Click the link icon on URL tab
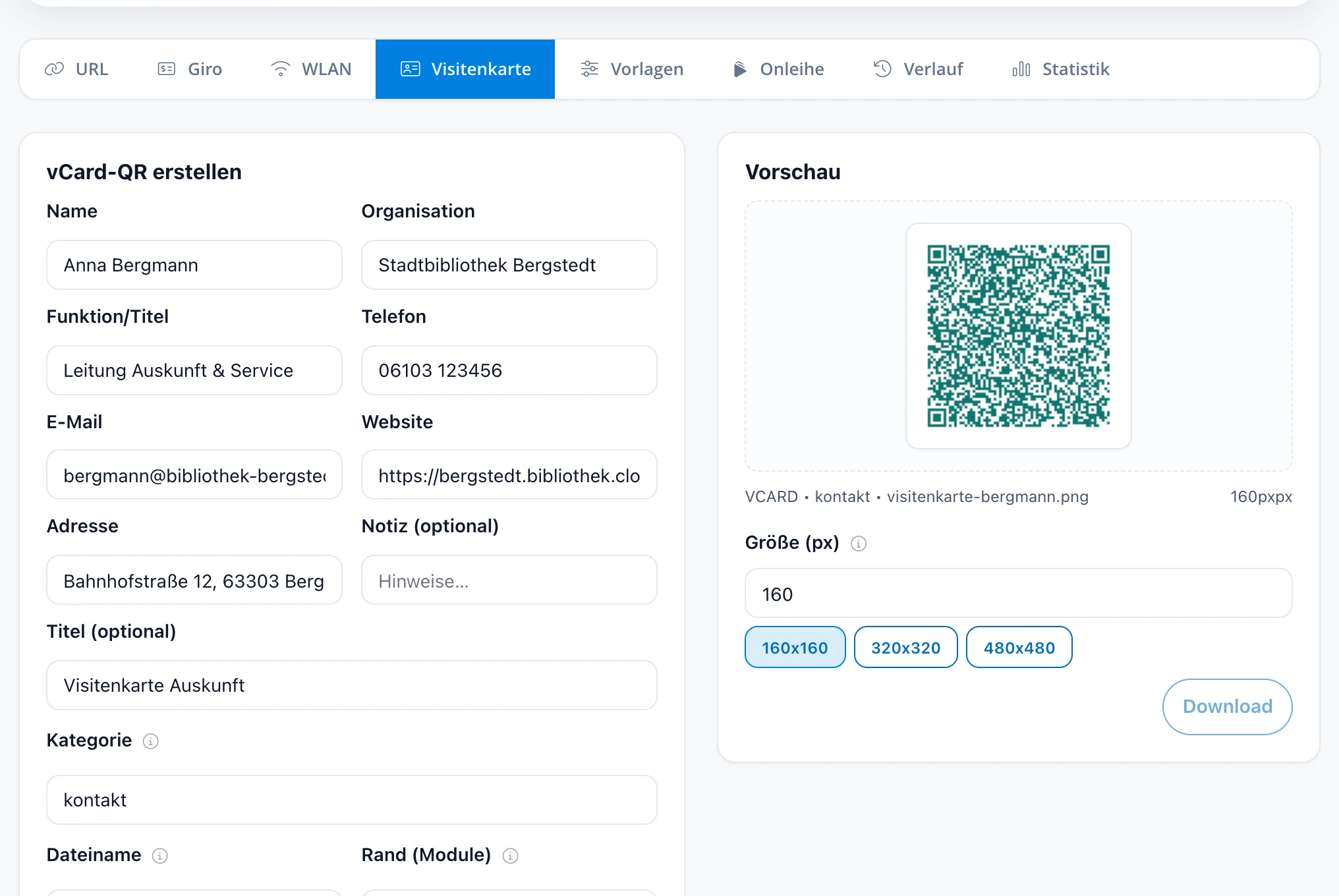 tap(54, 69)
